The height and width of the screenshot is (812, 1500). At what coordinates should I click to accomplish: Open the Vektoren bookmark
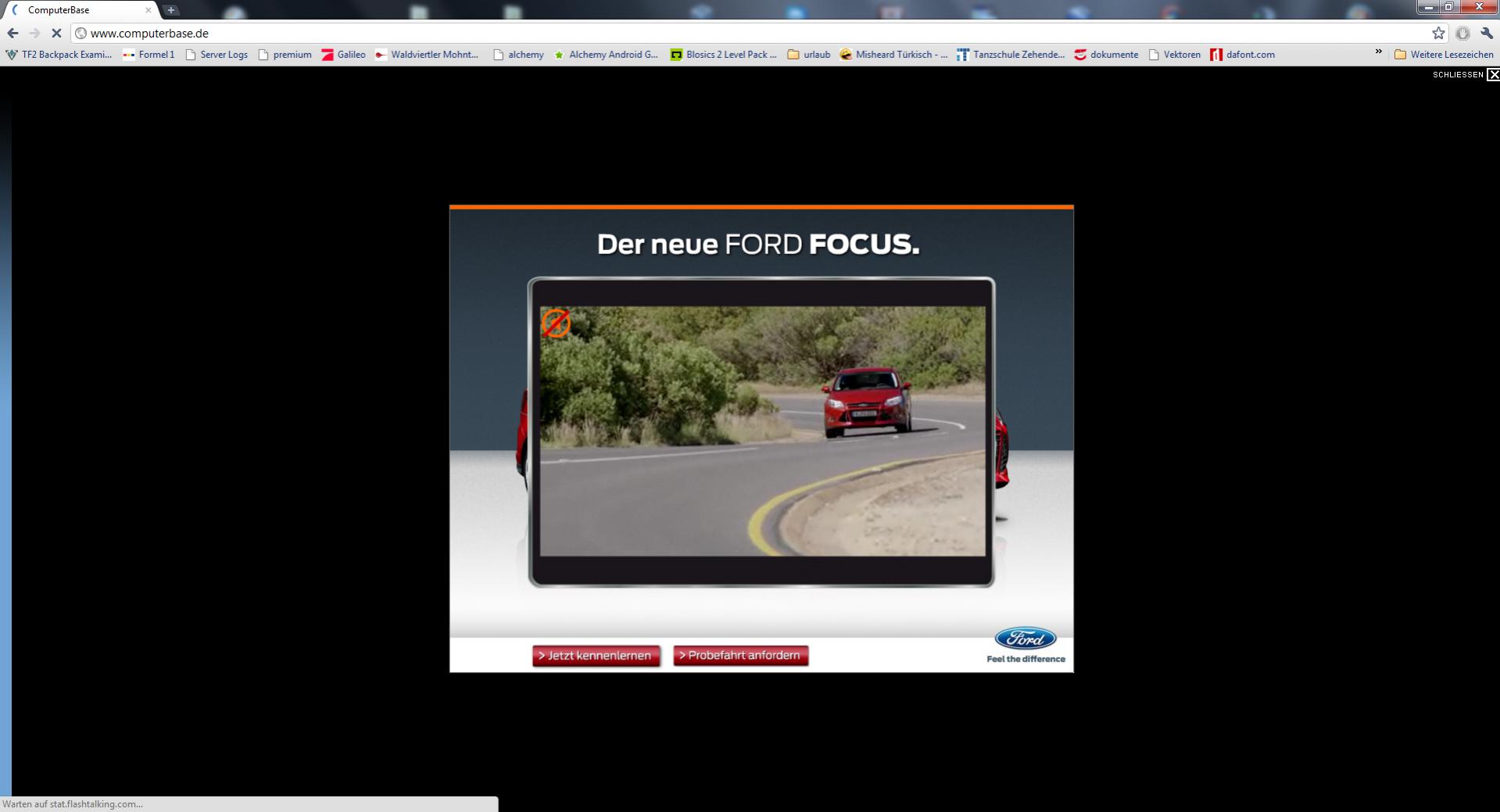click(1174, 55)
